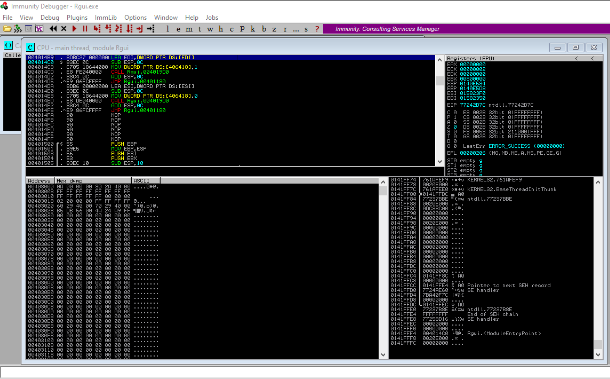610x379 pixels.
Task: Select the Rgui.<ModuleEntryPoint> stack row
Action: click(492, 333)
